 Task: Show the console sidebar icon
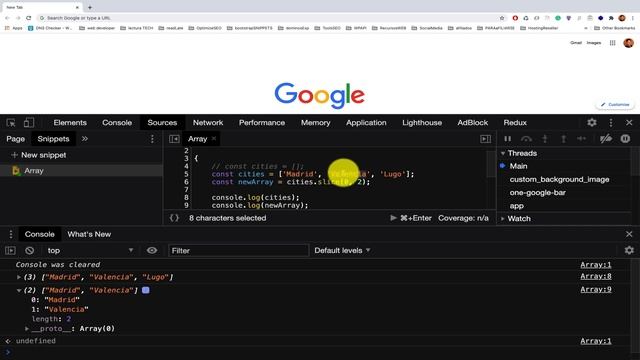click(x=10, y=251)
